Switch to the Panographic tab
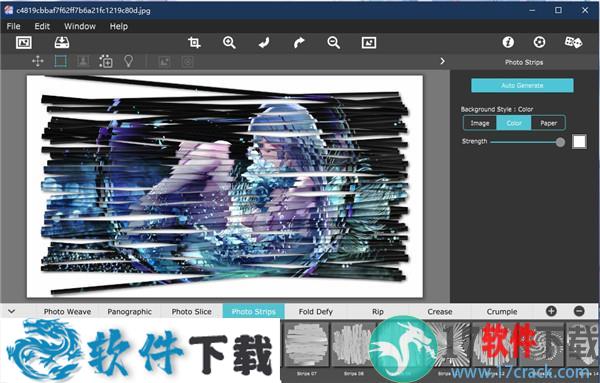Image resolution: width=600 pixels, height=383 pixels. click(x=129, y=311)
